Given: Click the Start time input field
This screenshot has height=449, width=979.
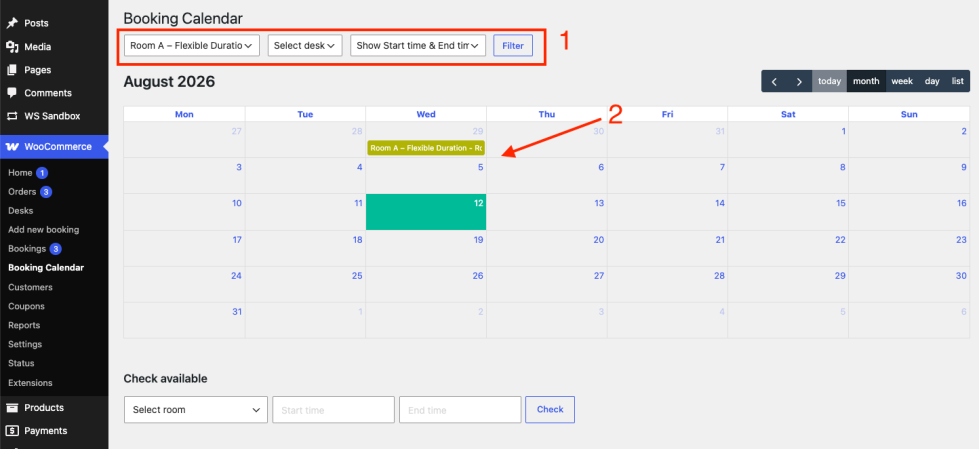Looking at the screenshot, I should coord(333,410).
